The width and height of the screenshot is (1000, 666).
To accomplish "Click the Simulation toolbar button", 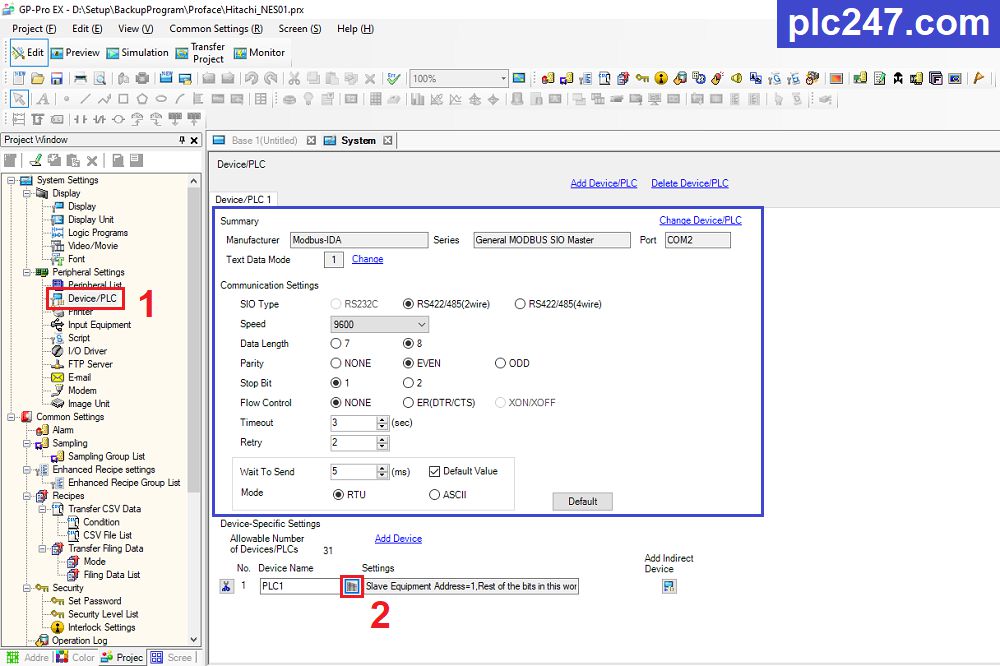I will [x=136, y=53].
